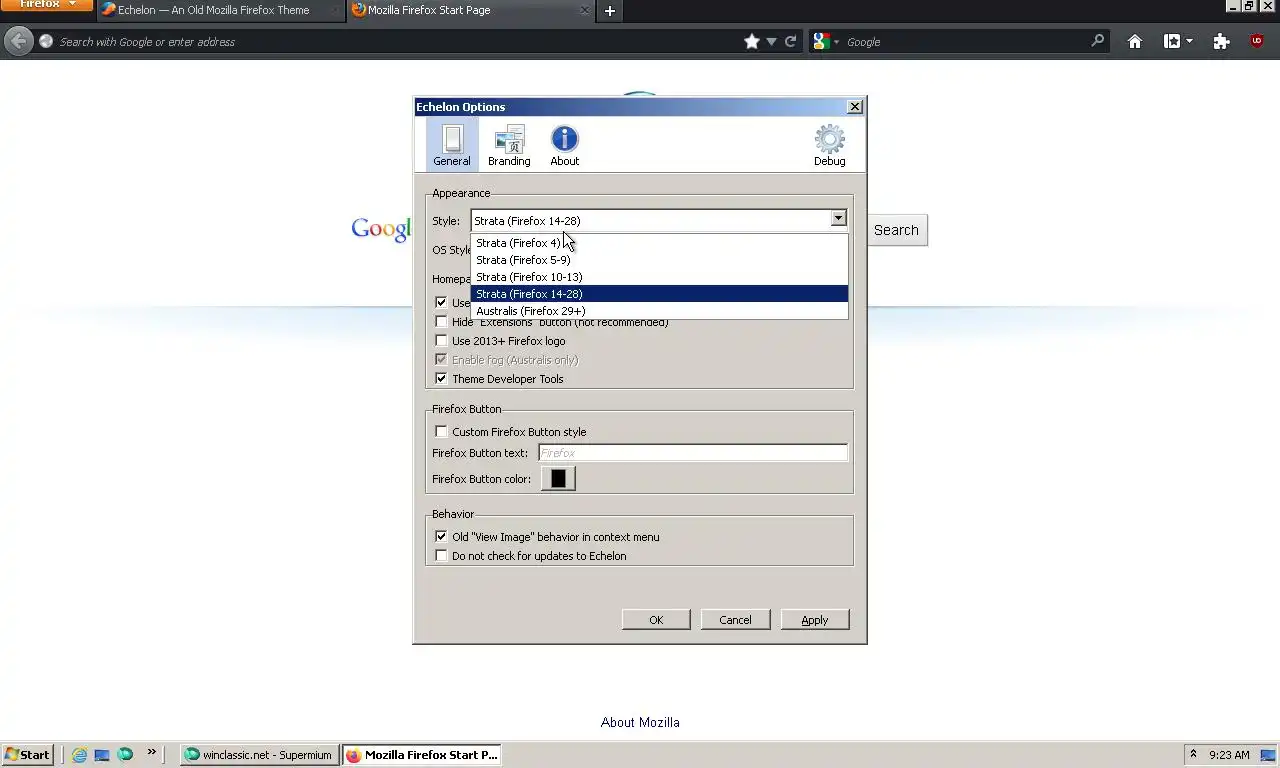Switch to the Branding pane
This screenshot has width=1280, height=768.
coord(509,145)
